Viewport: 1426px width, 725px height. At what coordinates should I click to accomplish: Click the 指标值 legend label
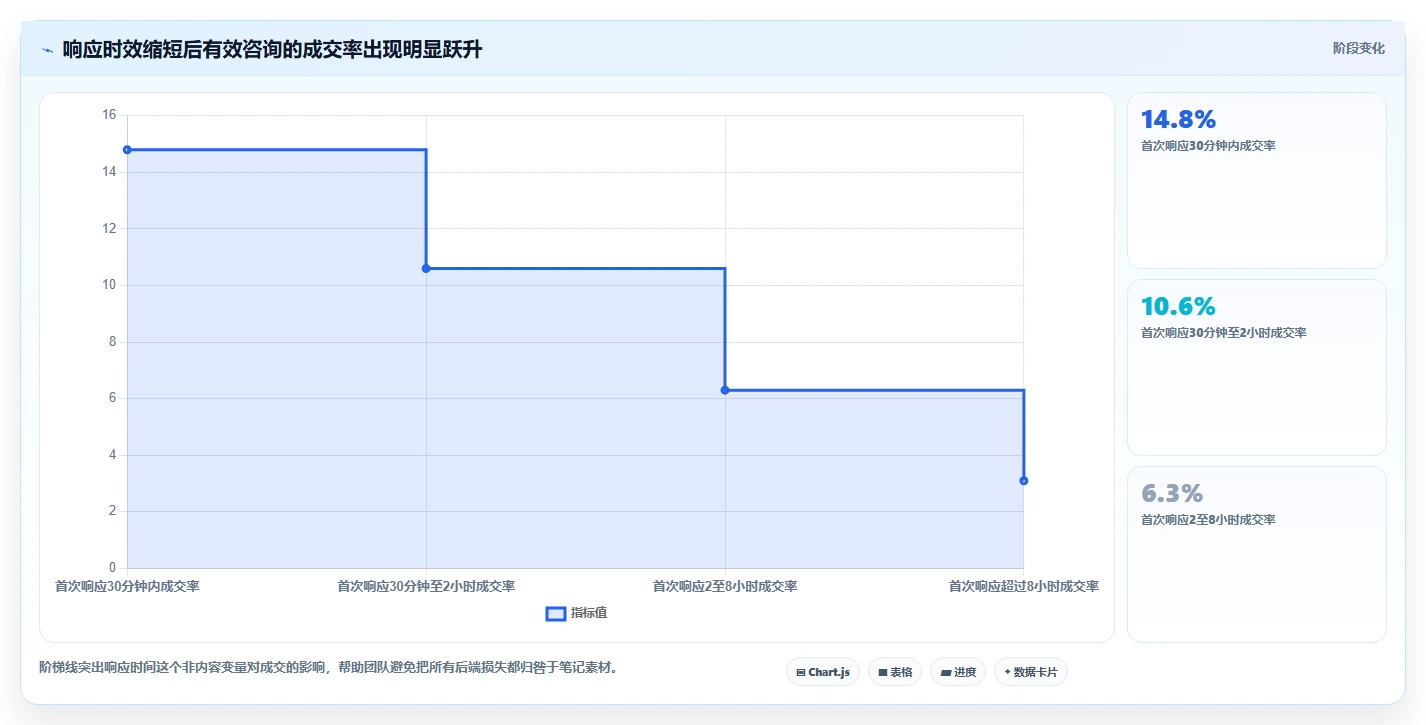click(x=589, y=613)
